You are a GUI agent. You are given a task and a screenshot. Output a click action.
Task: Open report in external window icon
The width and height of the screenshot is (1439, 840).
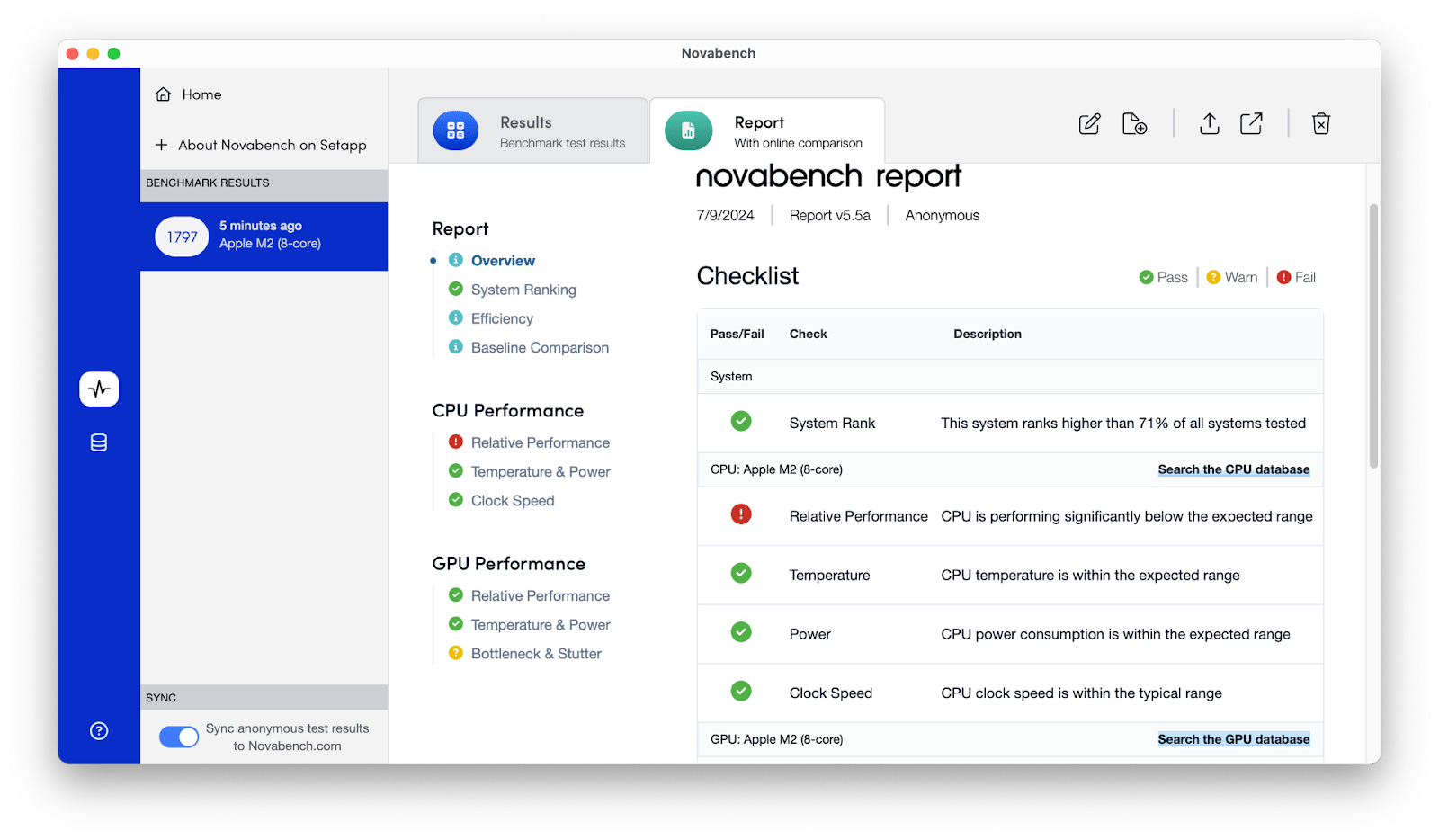click(x=1251, y=124)
